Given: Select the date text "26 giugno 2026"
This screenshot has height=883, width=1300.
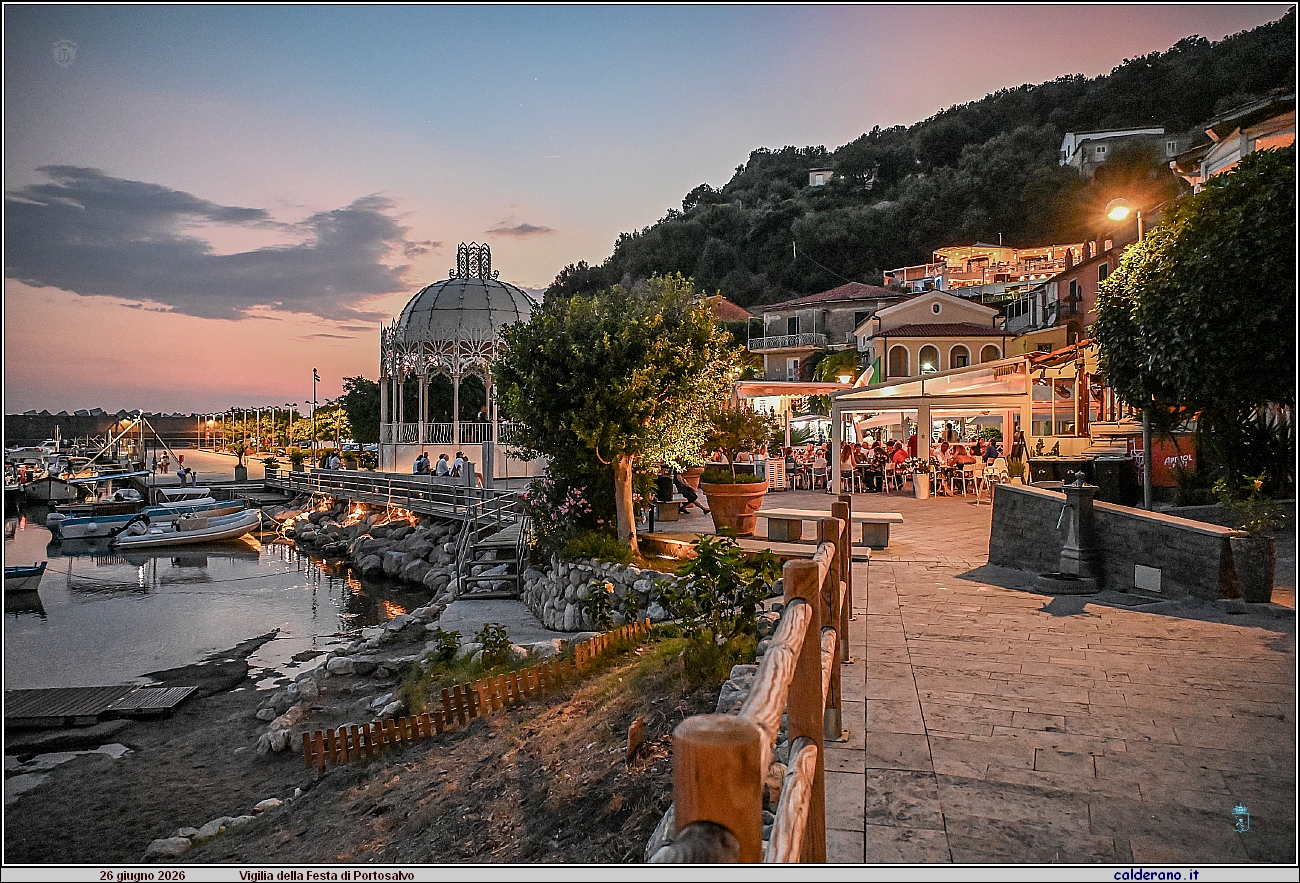Looking at the screenshot, I should tap(142, 875).
